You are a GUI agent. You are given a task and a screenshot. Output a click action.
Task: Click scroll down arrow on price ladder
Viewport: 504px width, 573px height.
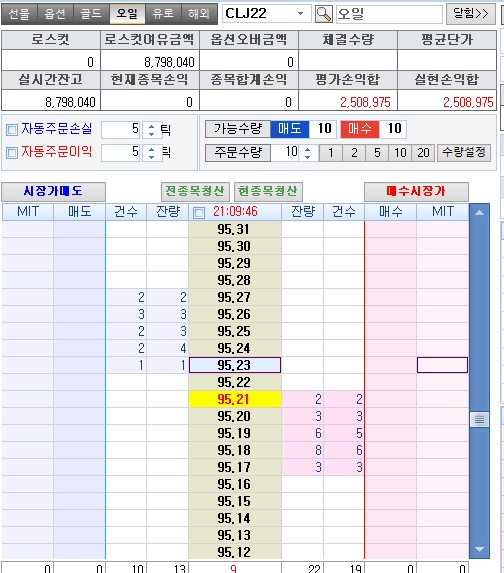(479, 549)
